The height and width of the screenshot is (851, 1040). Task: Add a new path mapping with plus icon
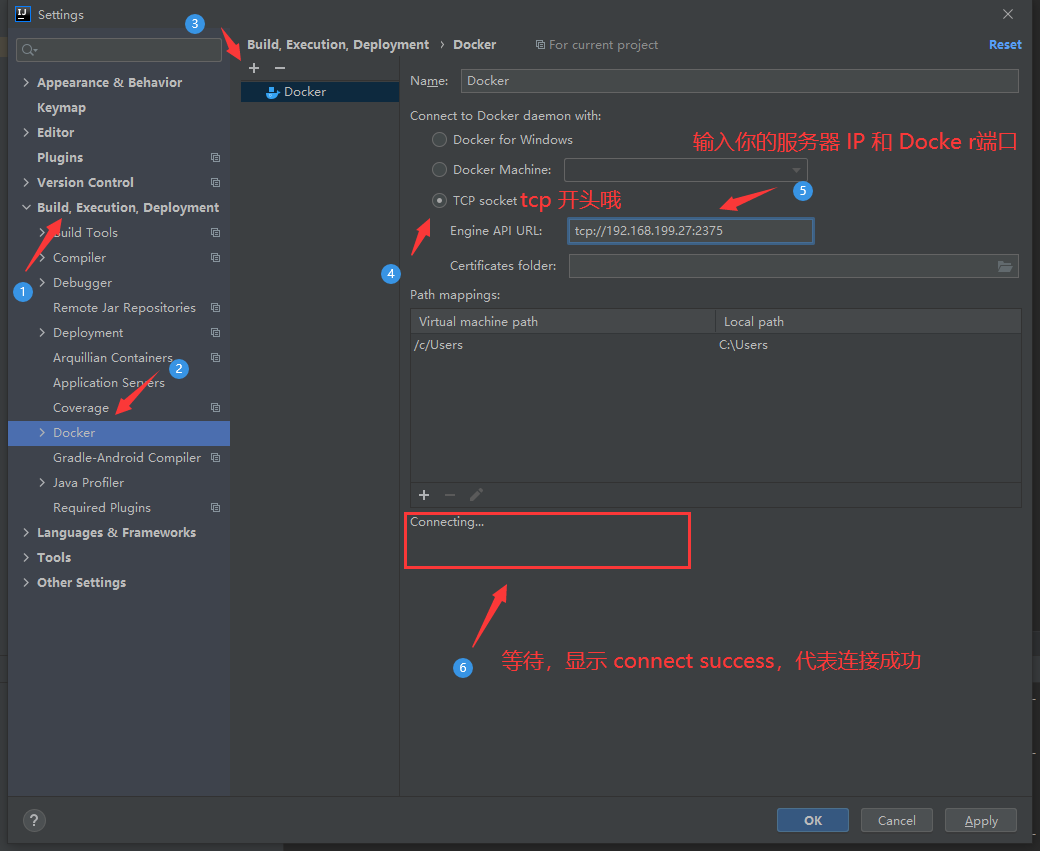point(424,495)
